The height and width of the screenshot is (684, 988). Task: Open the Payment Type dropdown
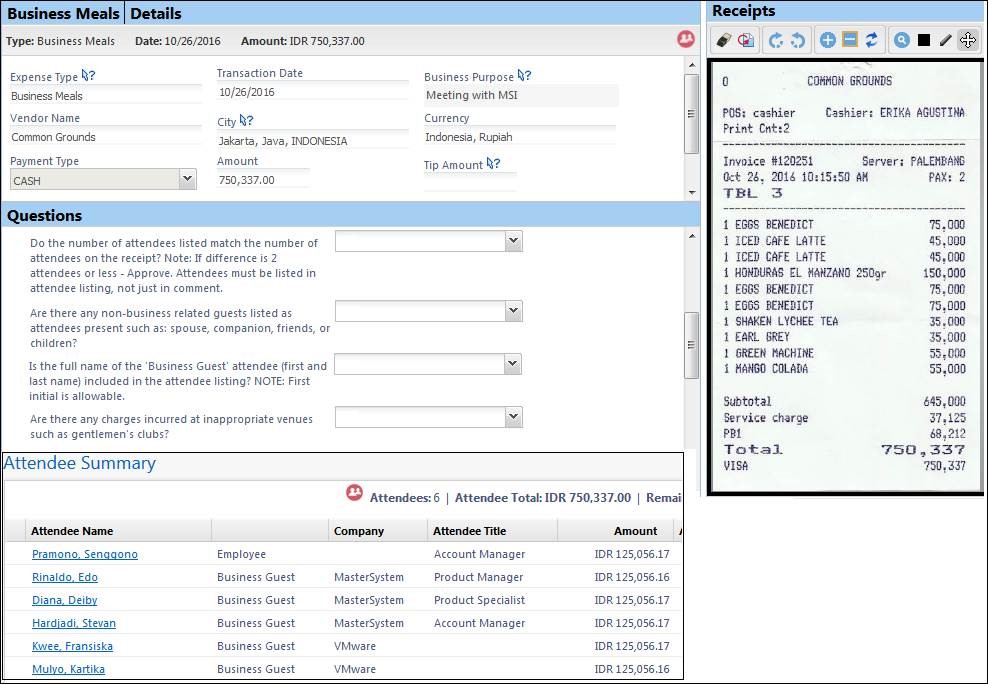pos(186,180)
